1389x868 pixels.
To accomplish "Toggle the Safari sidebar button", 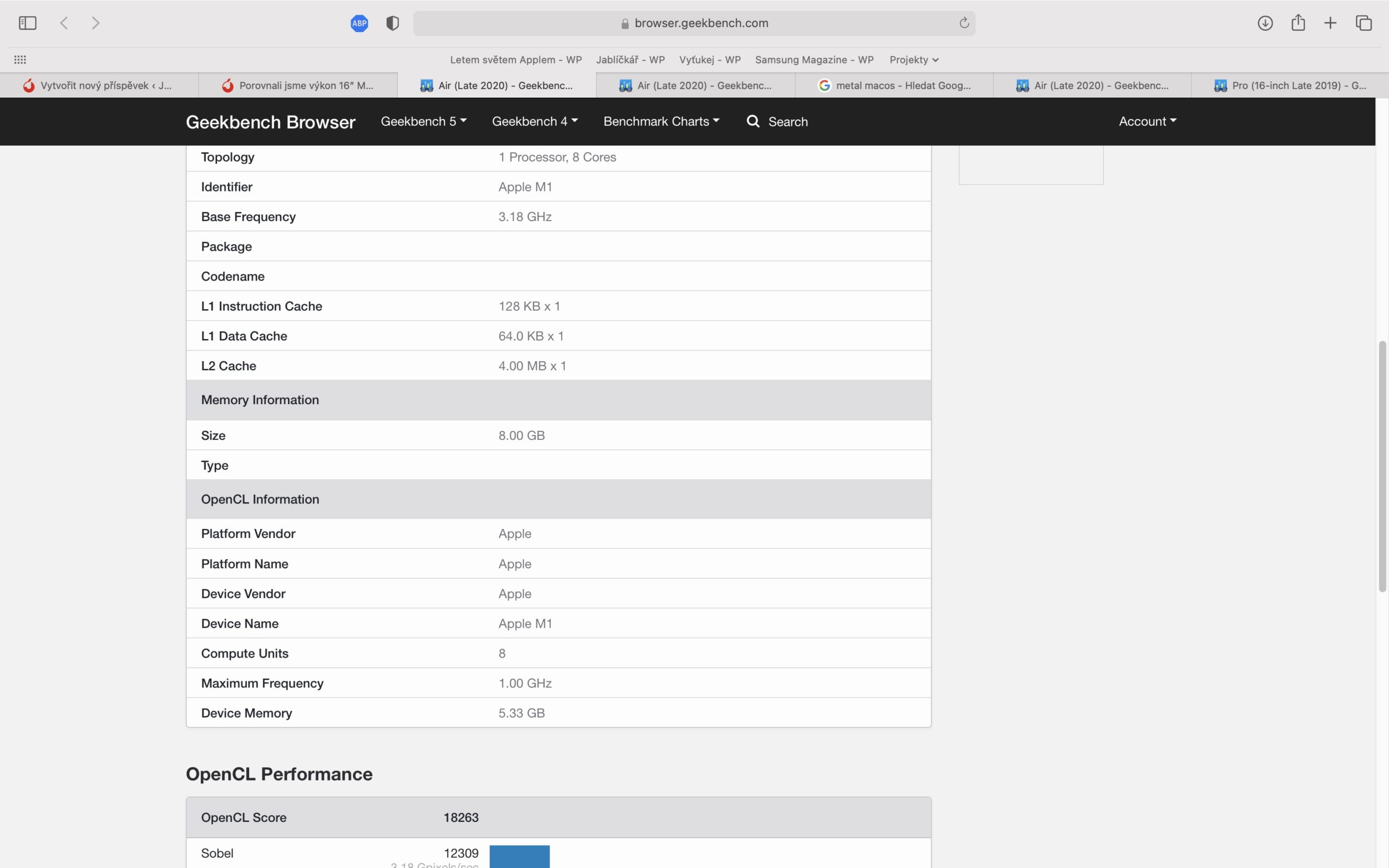I will click(28, 23).
